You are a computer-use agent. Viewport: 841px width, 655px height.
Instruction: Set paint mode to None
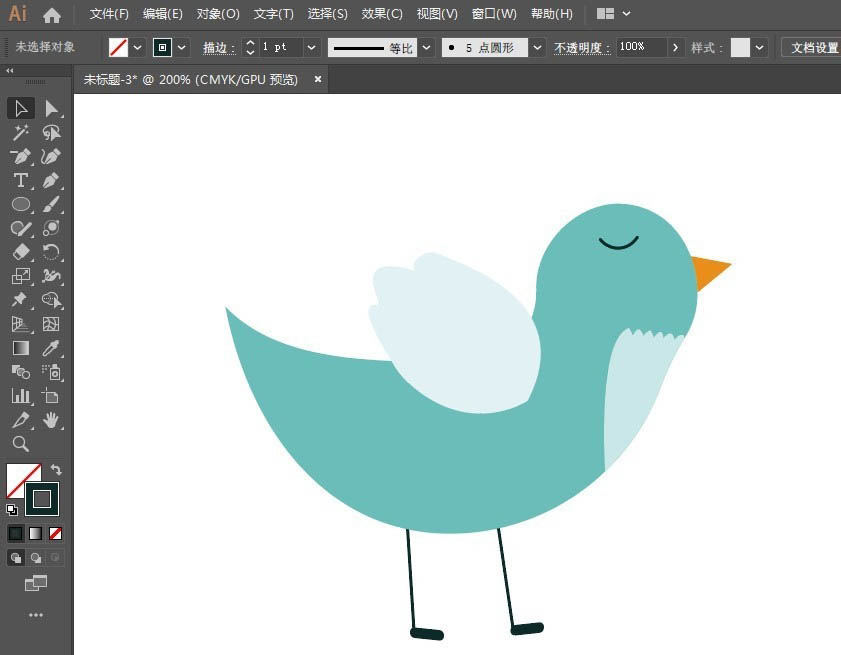point(55,533)
